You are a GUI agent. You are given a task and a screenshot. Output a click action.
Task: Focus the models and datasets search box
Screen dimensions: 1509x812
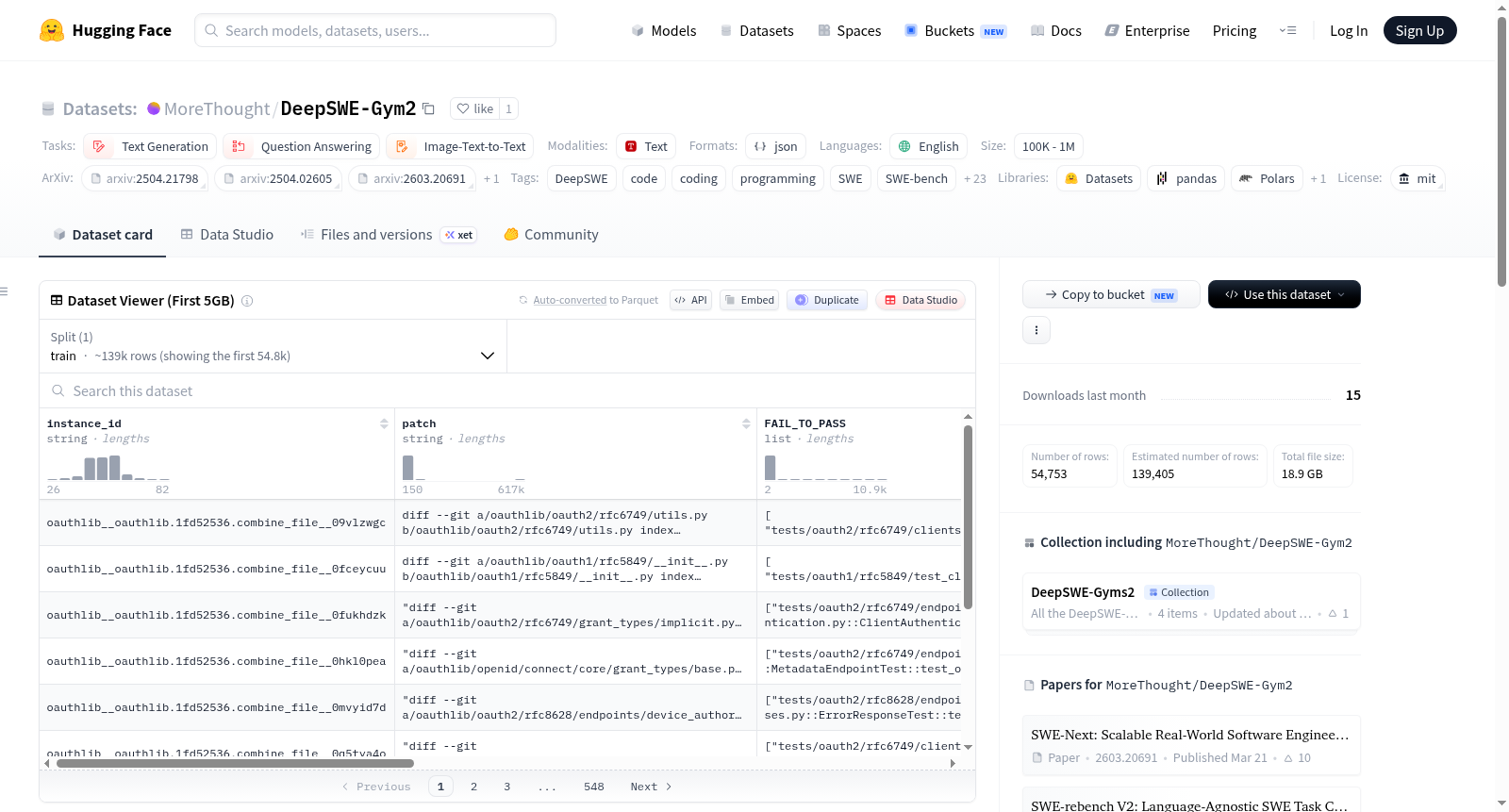coord(375,30)
